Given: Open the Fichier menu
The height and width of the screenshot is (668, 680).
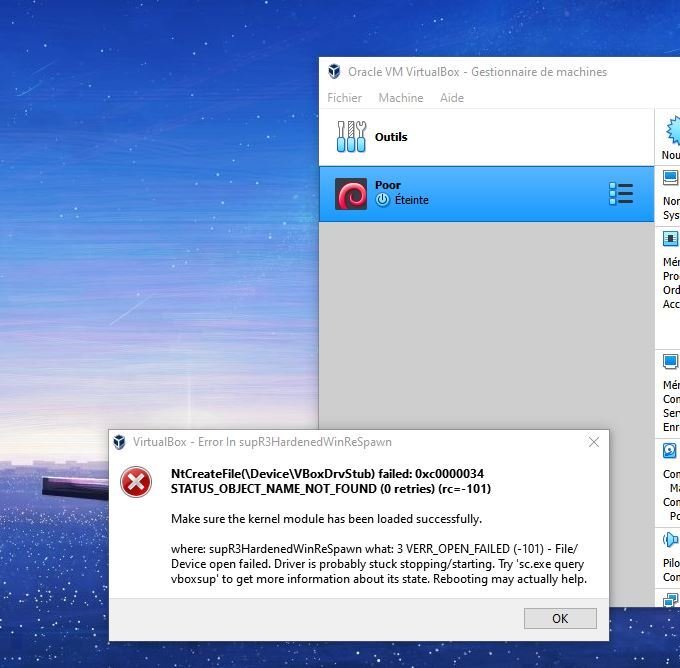Looking at the screenshot, I should coord(344,98).
